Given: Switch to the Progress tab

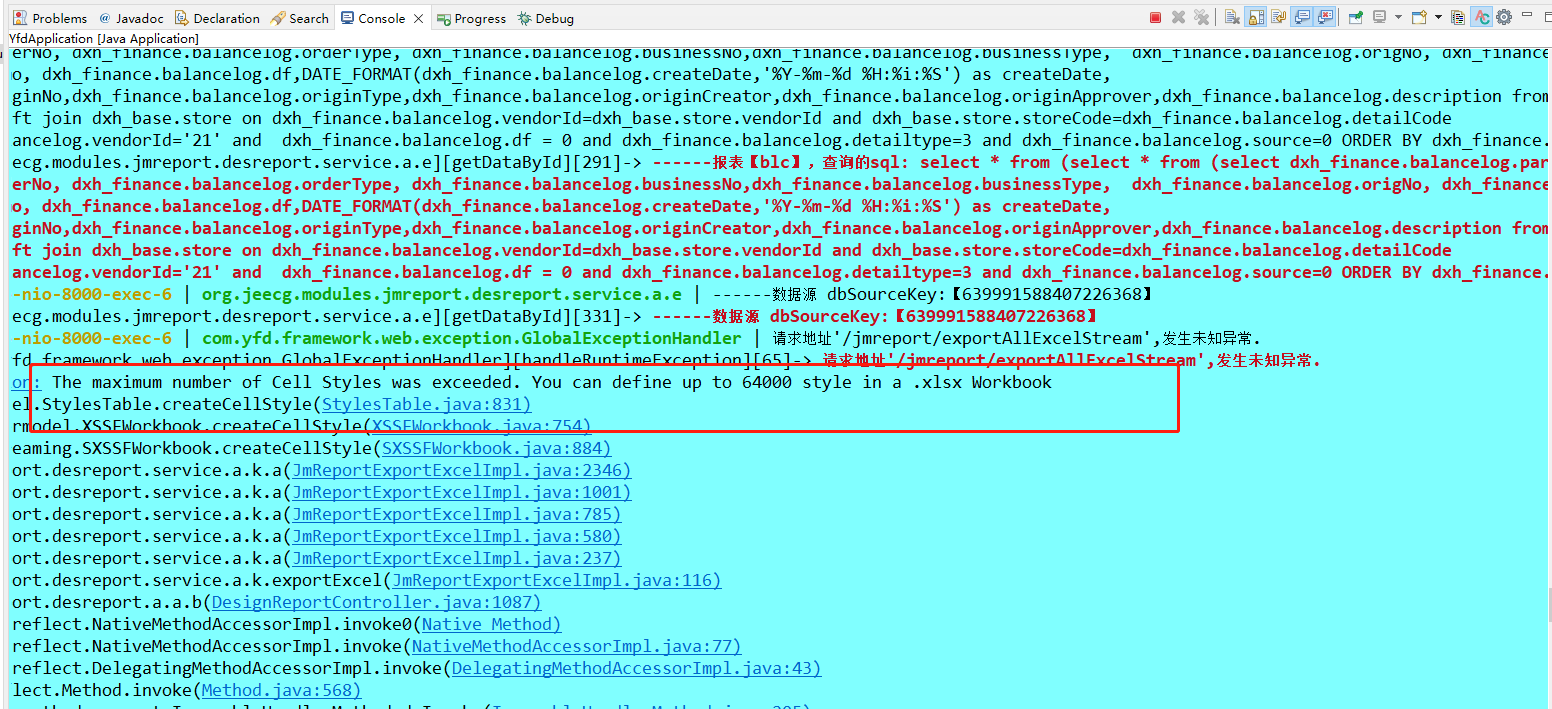Looking at the screenshot, I should point(471,18).
